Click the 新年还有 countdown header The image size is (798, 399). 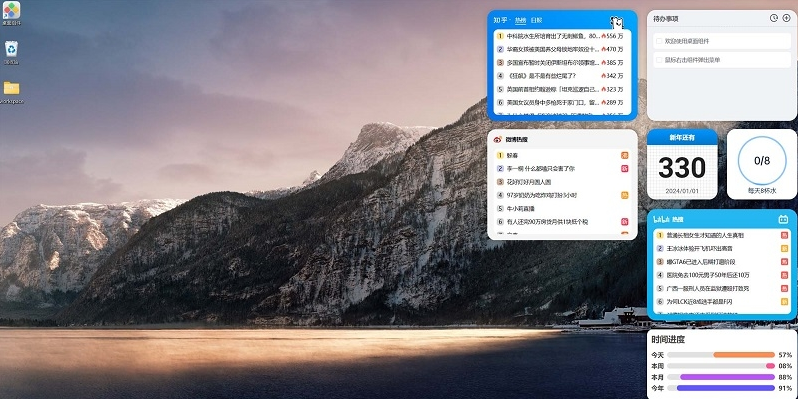tap(682, 137)
